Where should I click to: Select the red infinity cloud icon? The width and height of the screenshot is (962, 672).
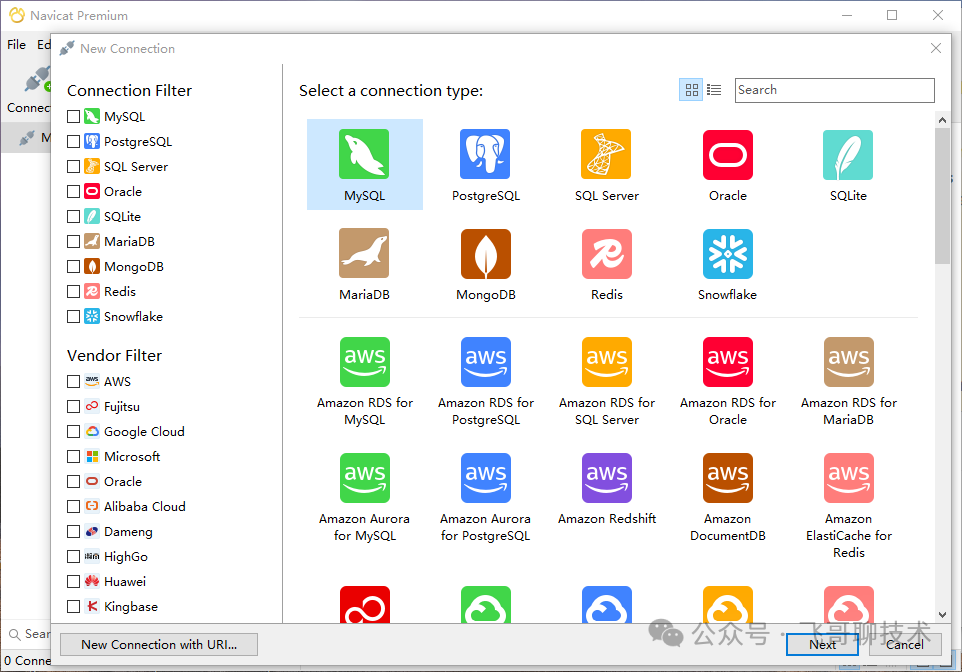(364, 605)
